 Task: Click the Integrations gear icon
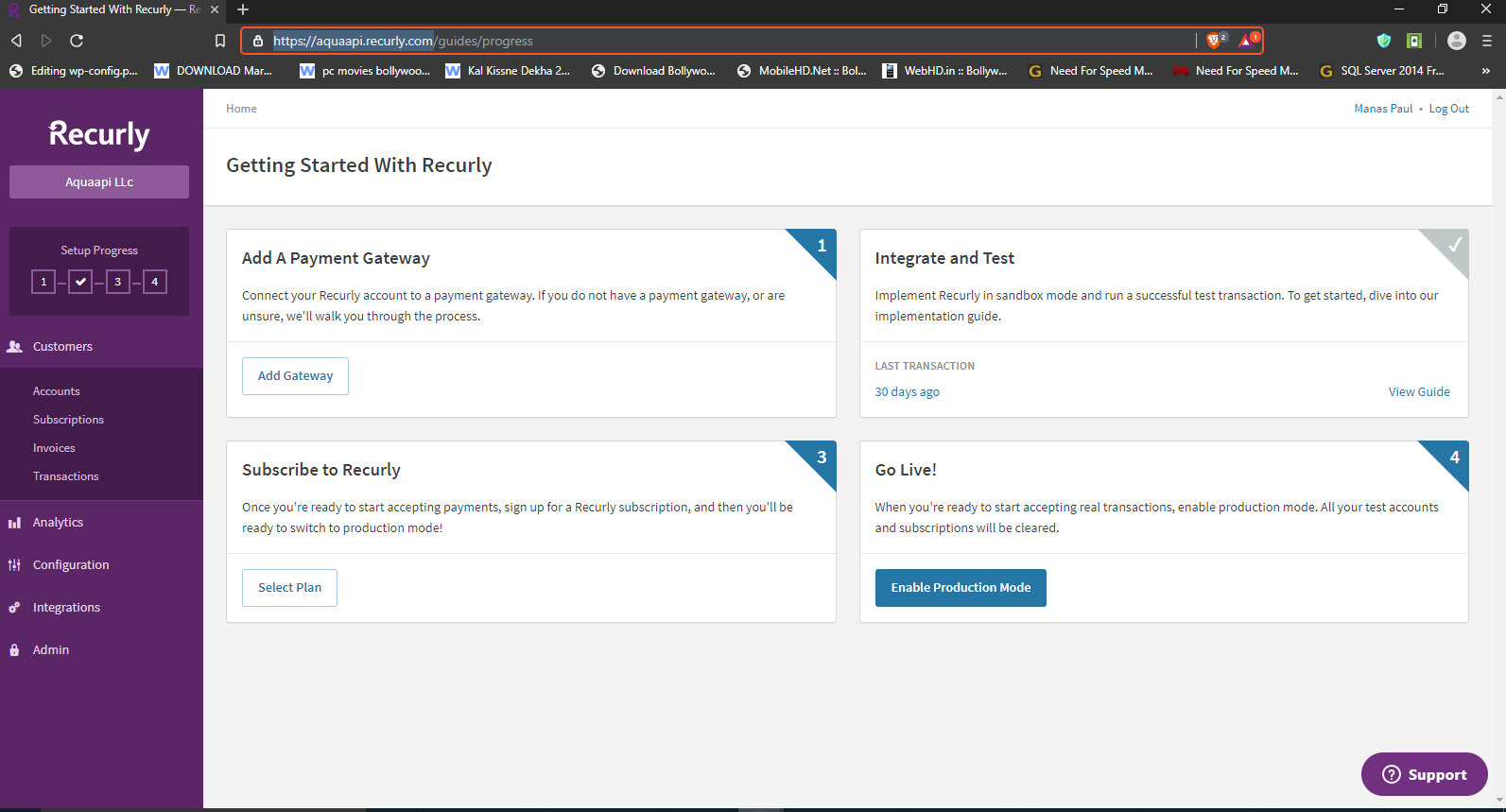click(x=14, y=608)
